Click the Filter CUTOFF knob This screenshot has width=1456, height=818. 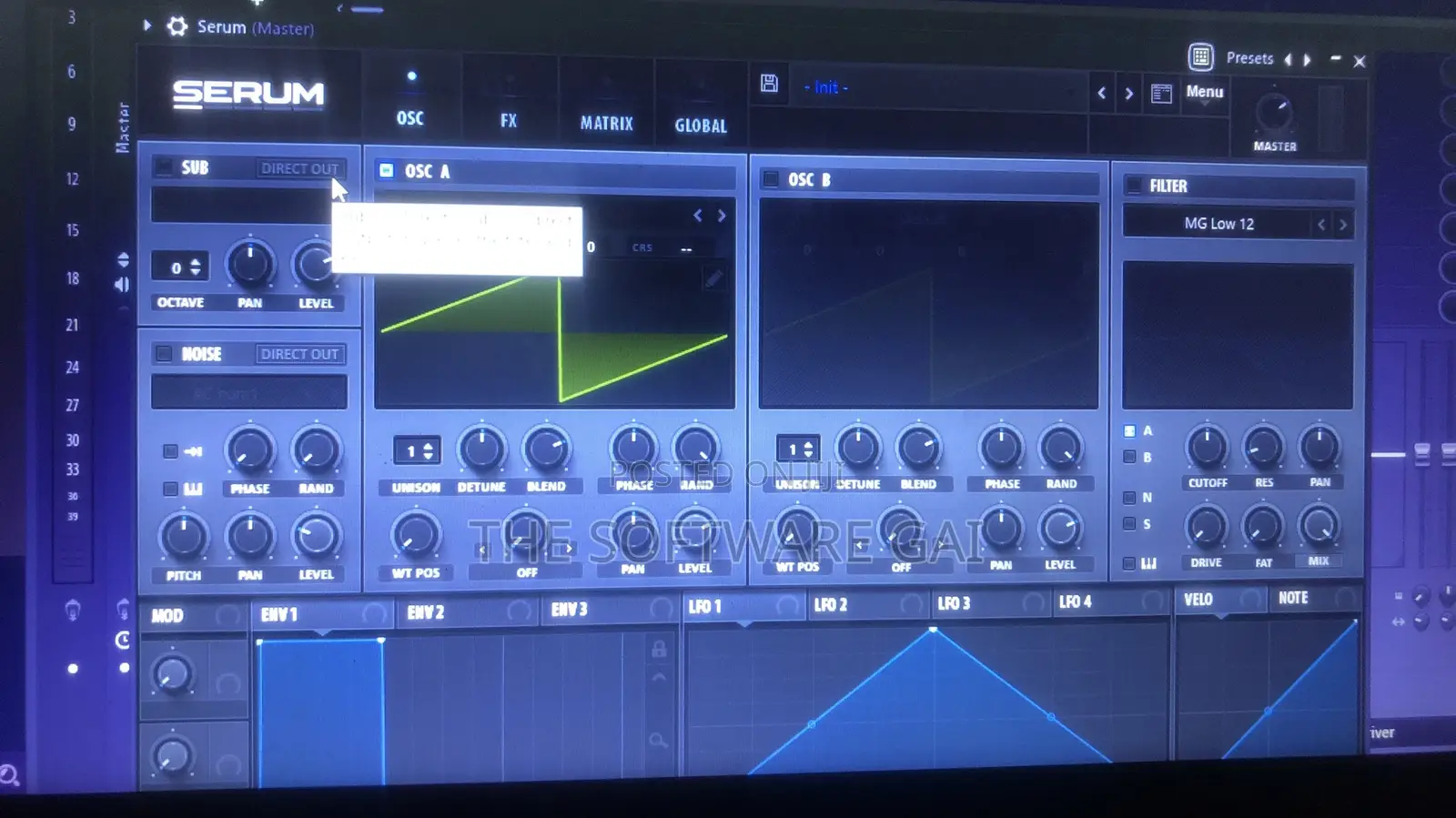(x=1207, y=447)
